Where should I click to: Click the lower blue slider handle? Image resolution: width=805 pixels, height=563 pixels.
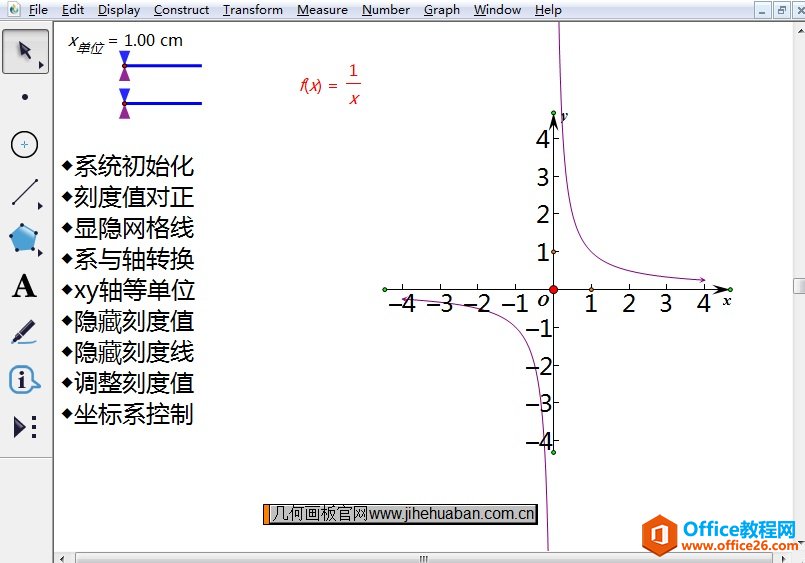click(124, 104)
